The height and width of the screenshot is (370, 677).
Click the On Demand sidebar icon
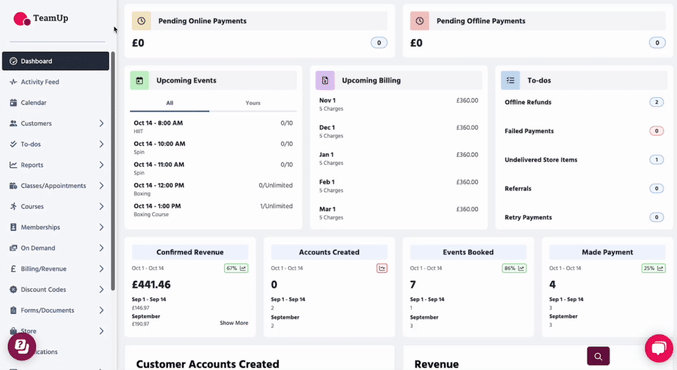coord(13,248)
